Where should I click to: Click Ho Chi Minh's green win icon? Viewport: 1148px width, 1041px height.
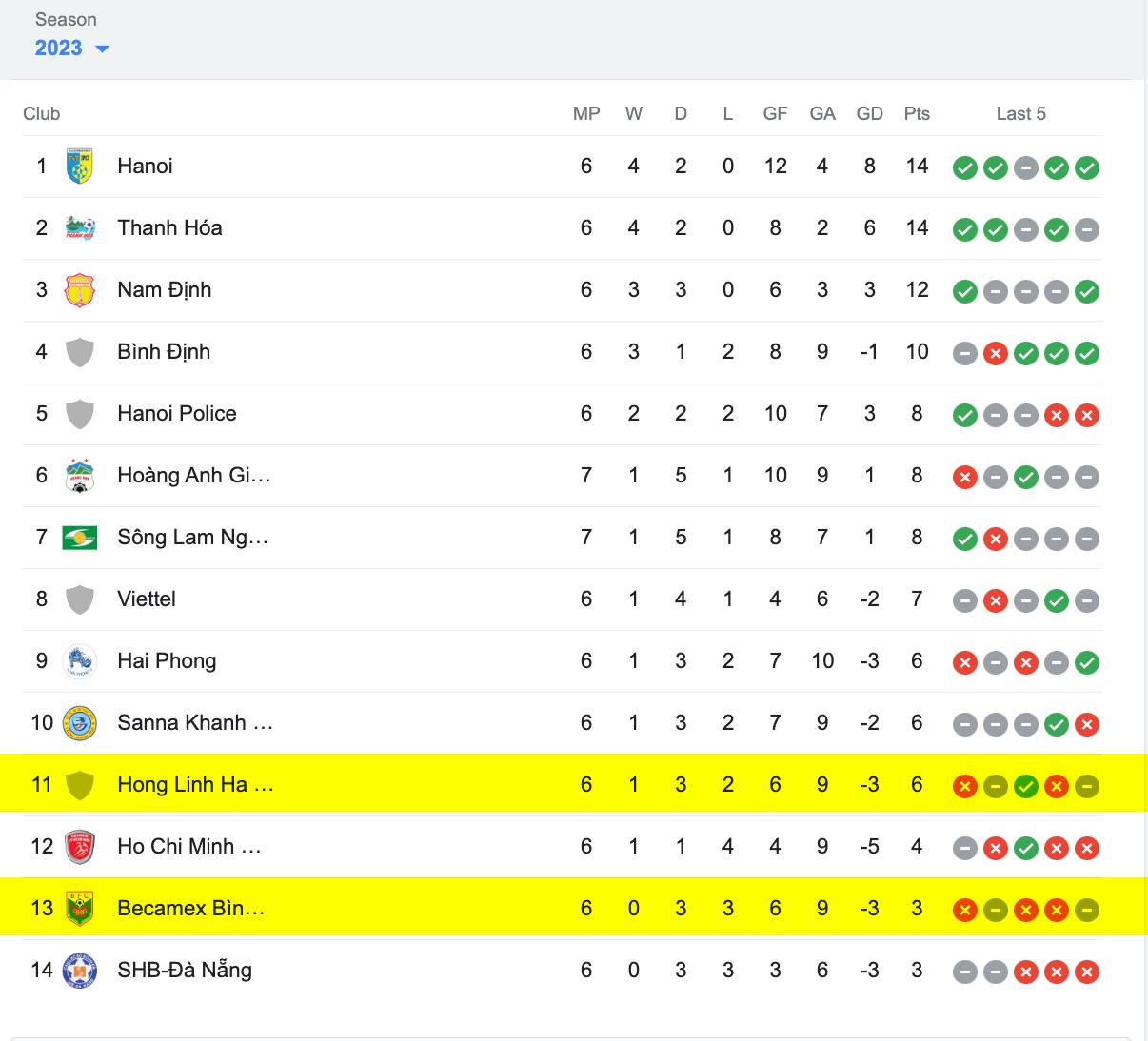pos(1026,849)
